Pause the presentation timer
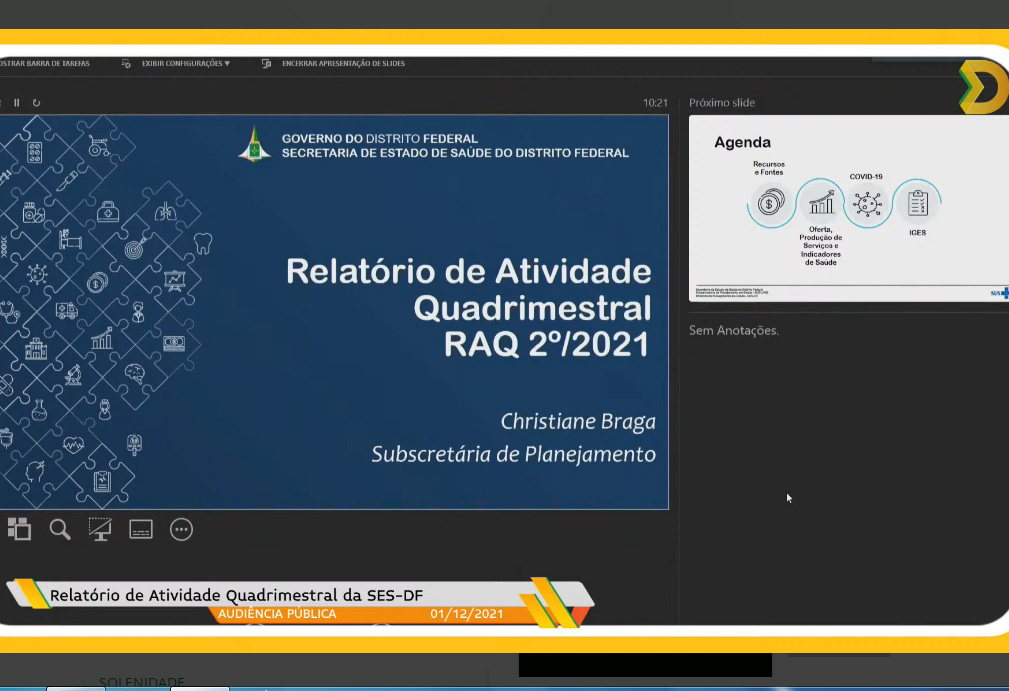Viewport: 1009px width, 691px height. [x=17, y=102]
